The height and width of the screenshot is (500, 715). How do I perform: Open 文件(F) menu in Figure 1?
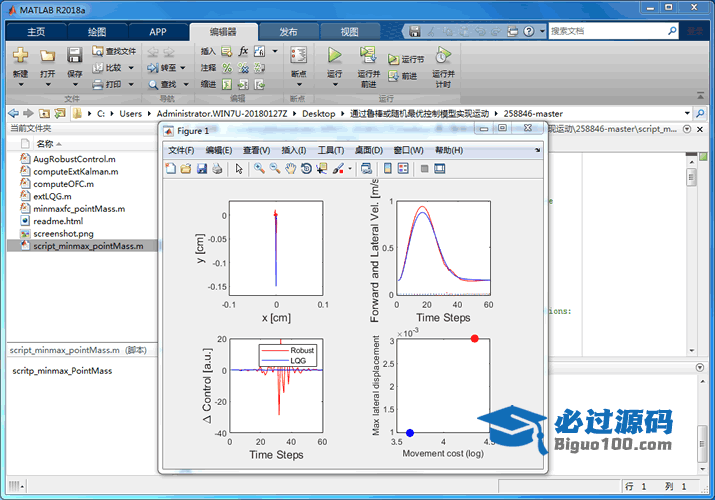click(x=181, y=150)
